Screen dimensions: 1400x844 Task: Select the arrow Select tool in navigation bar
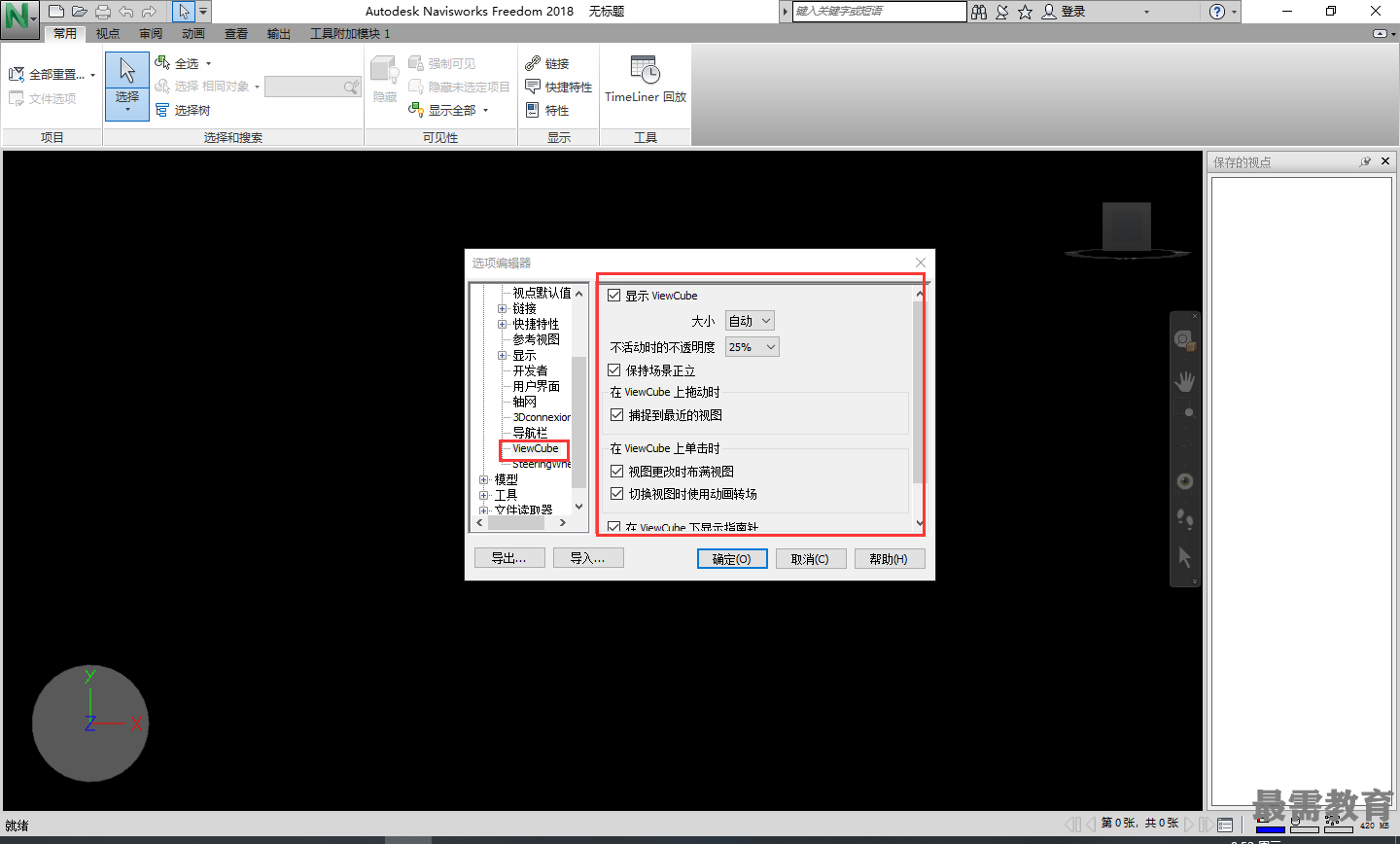[x=1184, y=557]
